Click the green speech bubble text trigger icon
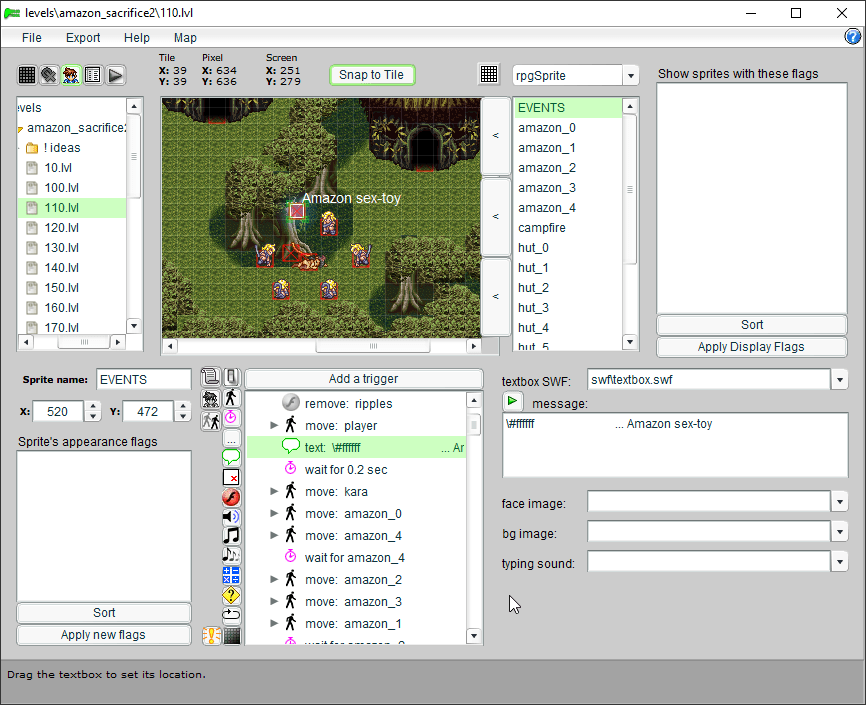Viewport: 866px width, 705px height. 231,457
